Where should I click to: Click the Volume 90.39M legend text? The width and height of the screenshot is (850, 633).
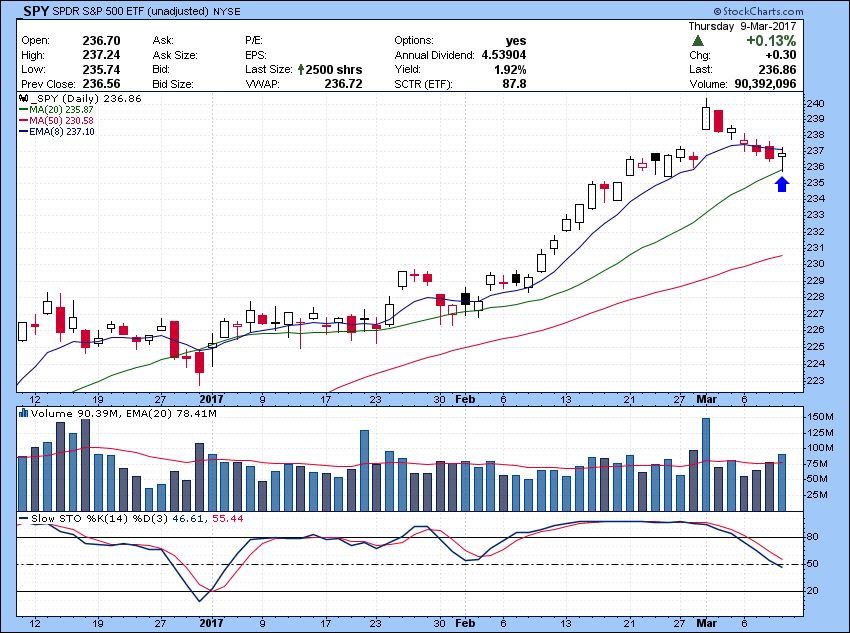tap(76, 414)
